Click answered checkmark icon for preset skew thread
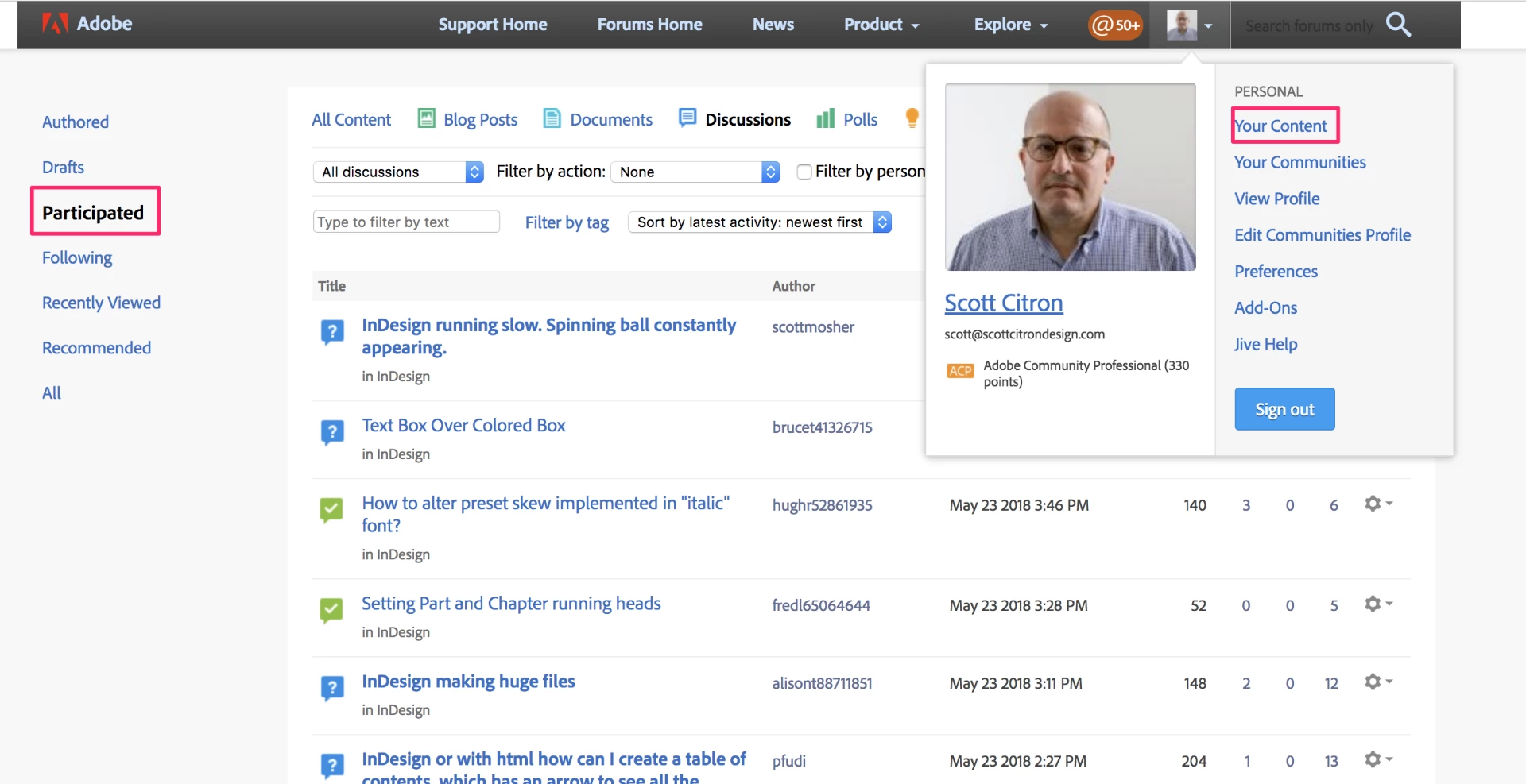 pos(331,510)
